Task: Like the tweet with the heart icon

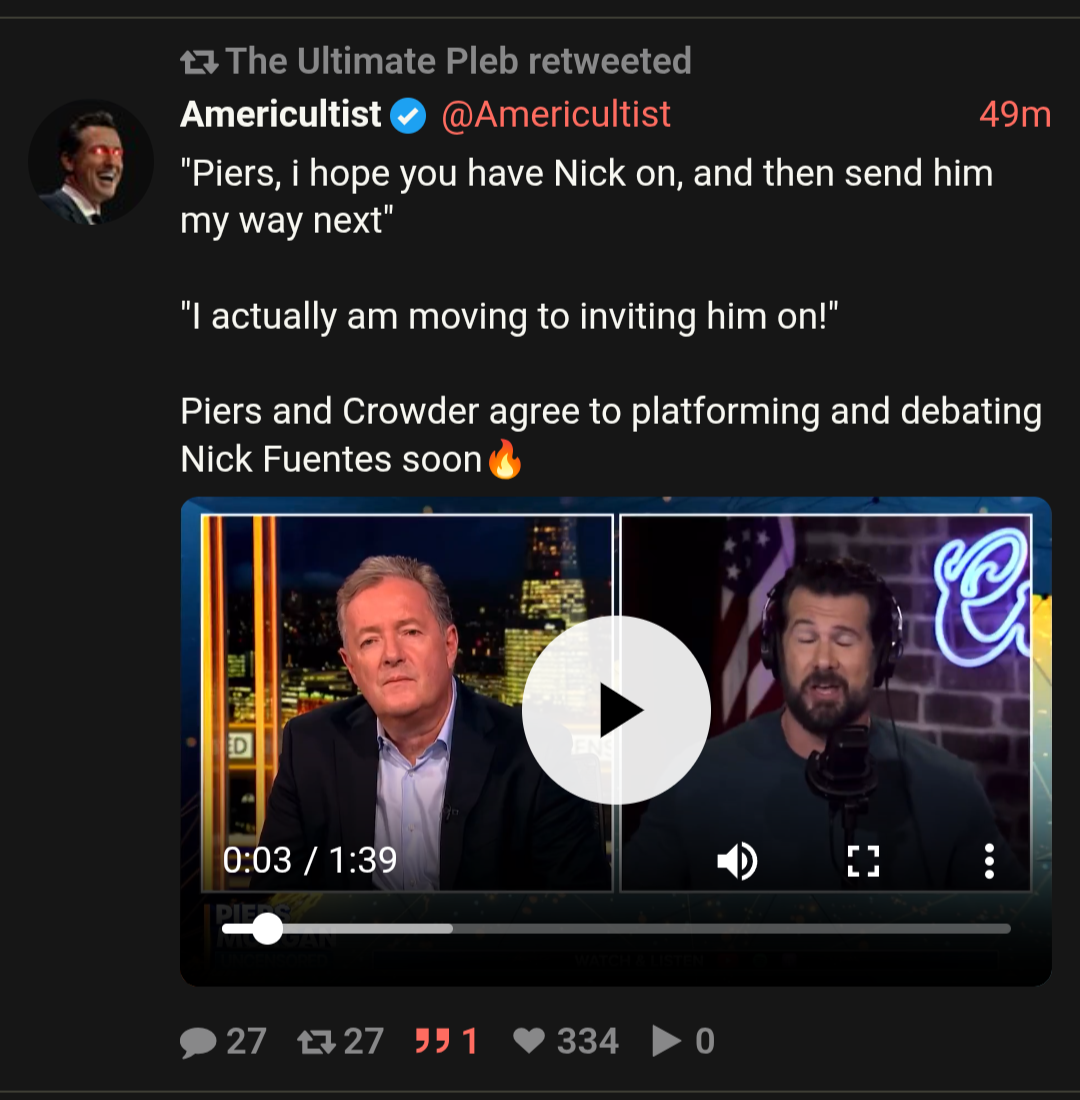Action: point(529,1042)
